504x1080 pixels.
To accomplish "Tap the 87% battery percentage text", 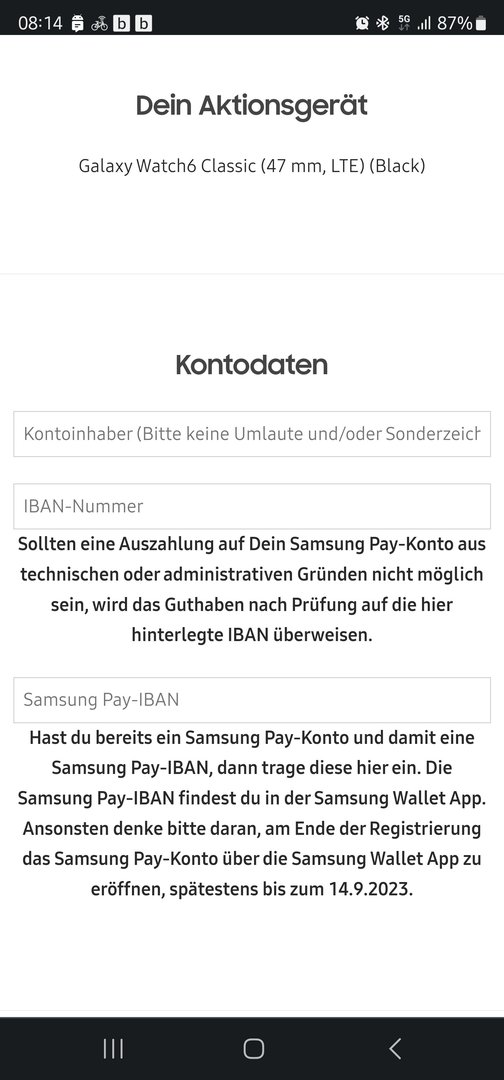I will pyautogui.click(x=454, y=23).
